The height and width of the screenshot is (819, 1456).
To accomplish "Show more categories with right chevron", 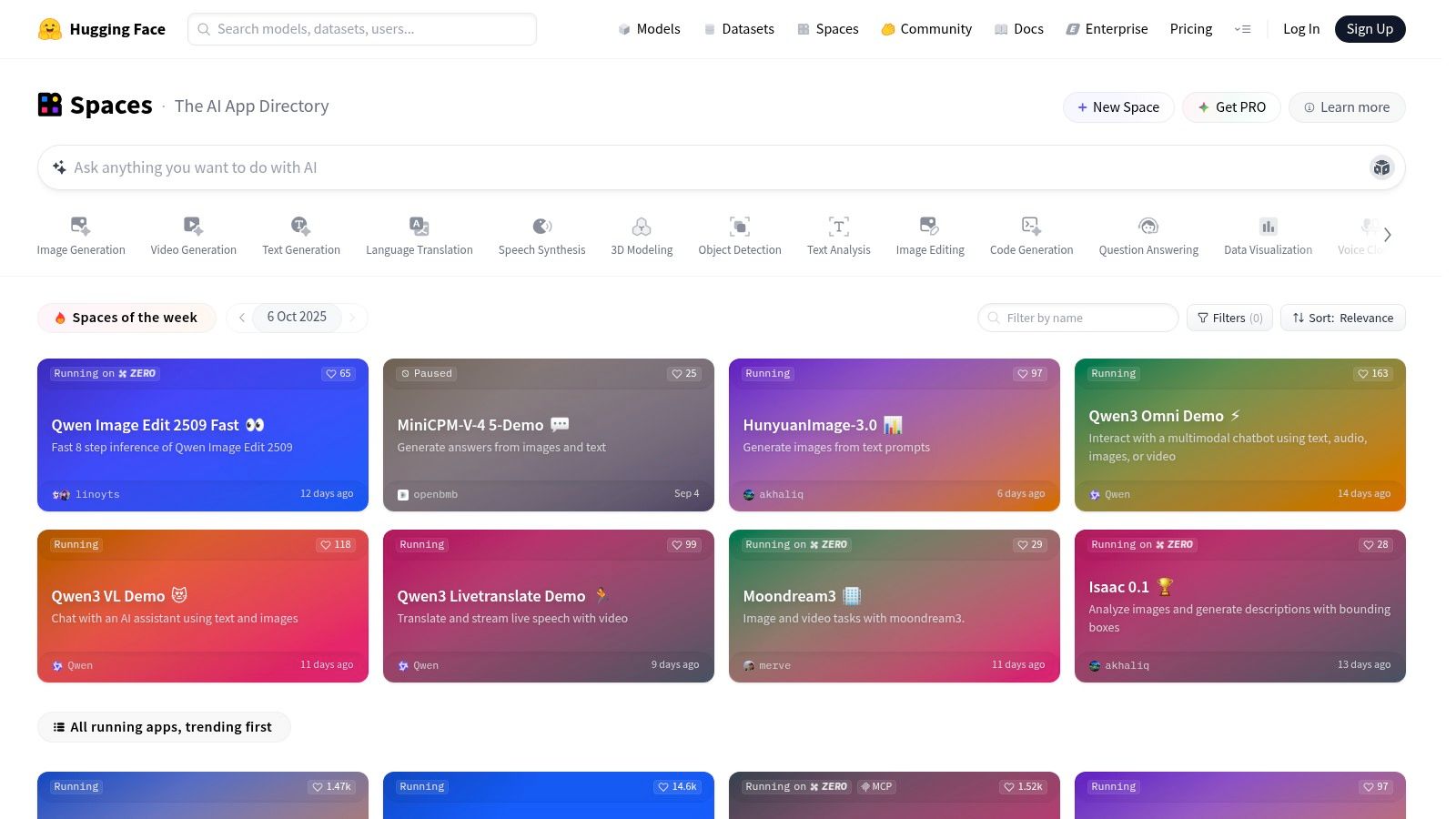I will point(1388,235).
